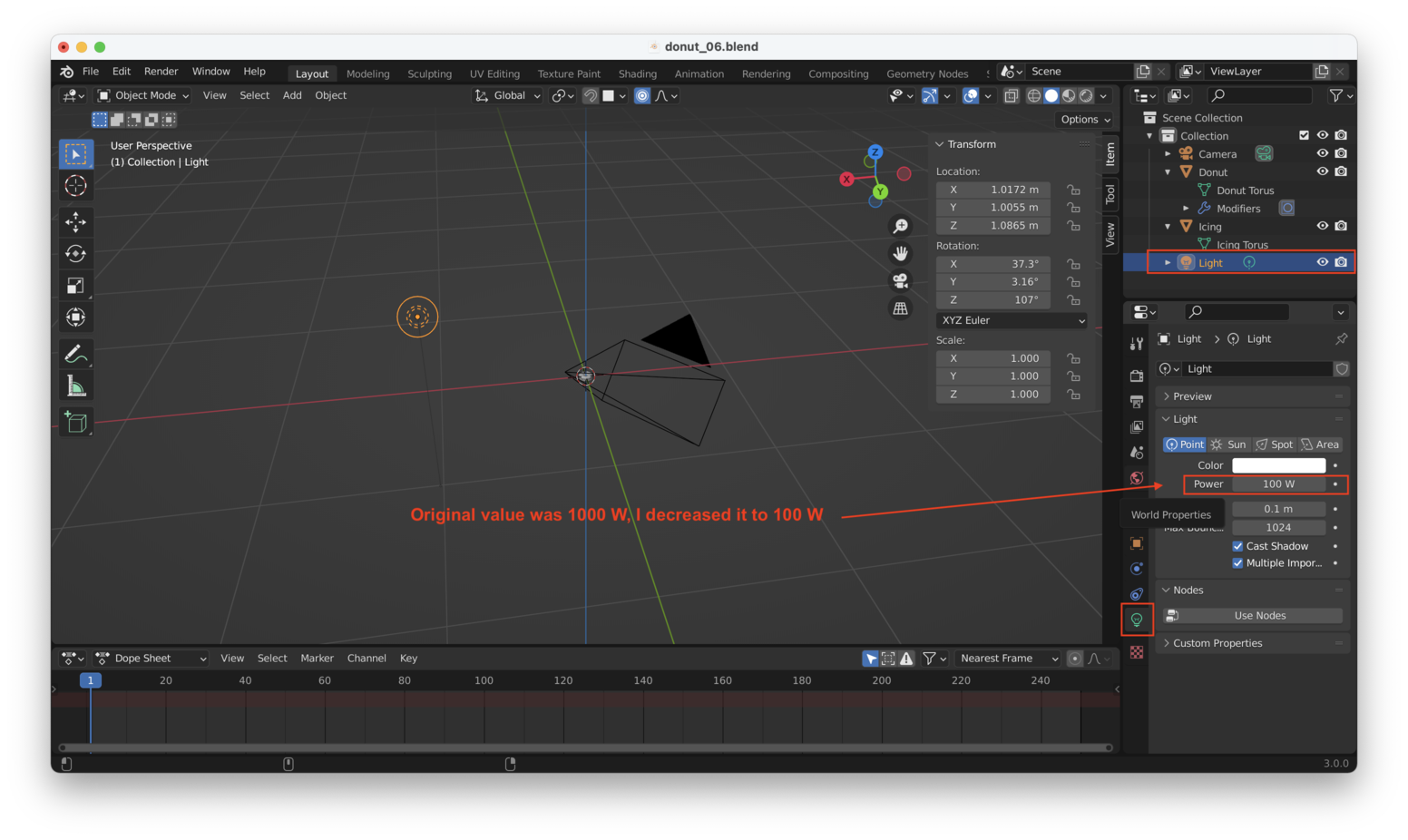Set light type to Sun

pyautogui.click(x=1229, y=444)
